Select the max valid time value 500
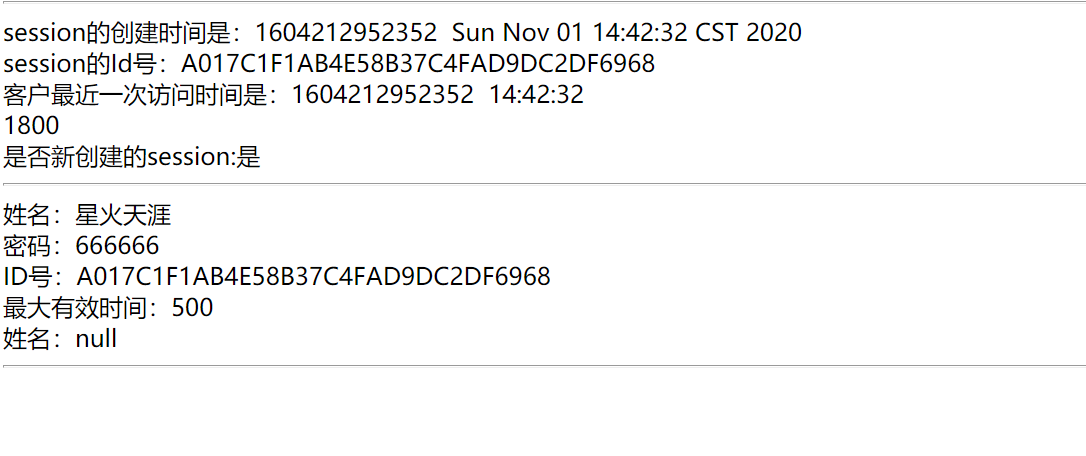This screenshot has height=456, width=1086. coord(193,308)
